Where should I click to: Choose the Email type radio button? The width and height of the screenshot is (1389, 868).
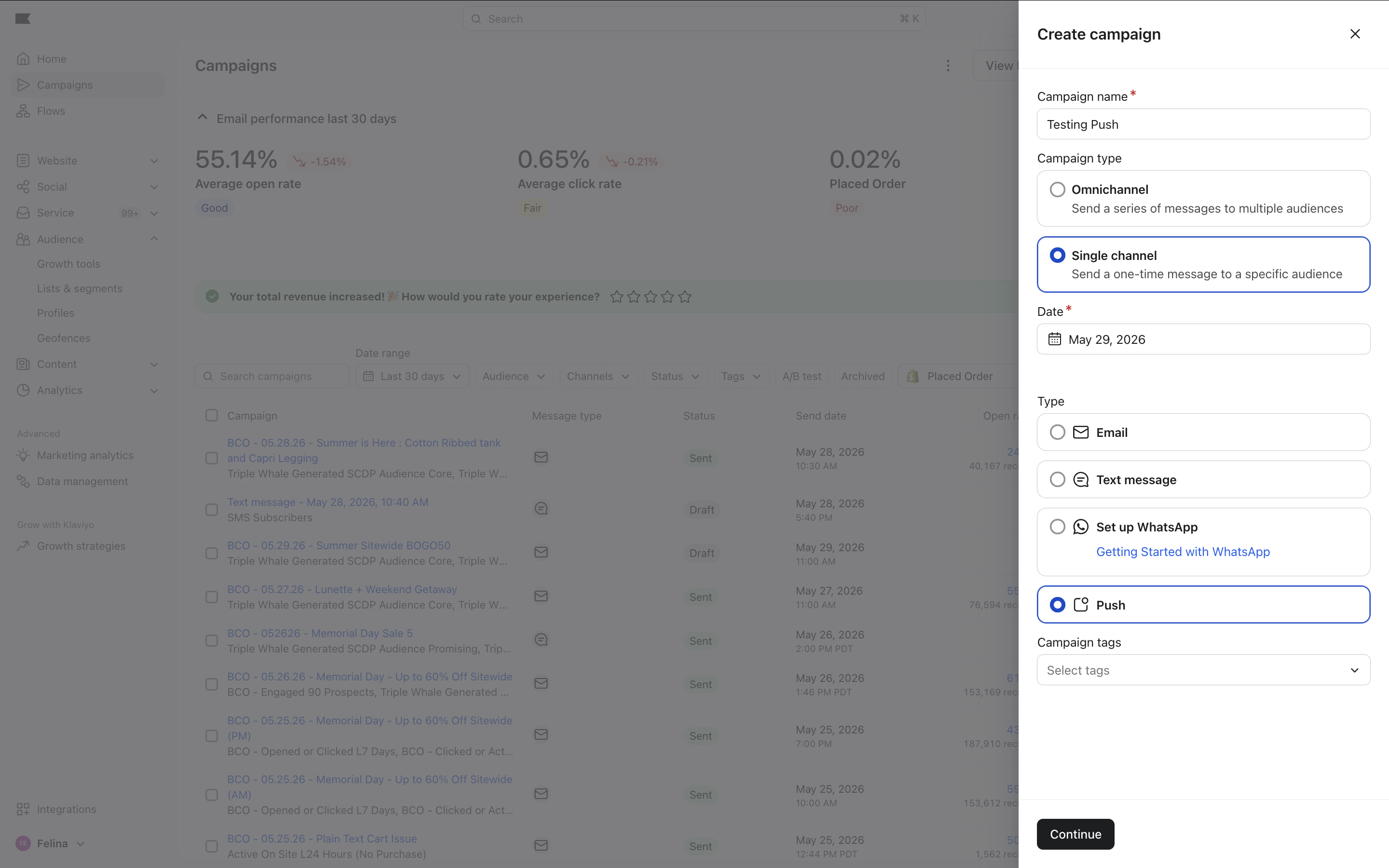coord(1057,432)
